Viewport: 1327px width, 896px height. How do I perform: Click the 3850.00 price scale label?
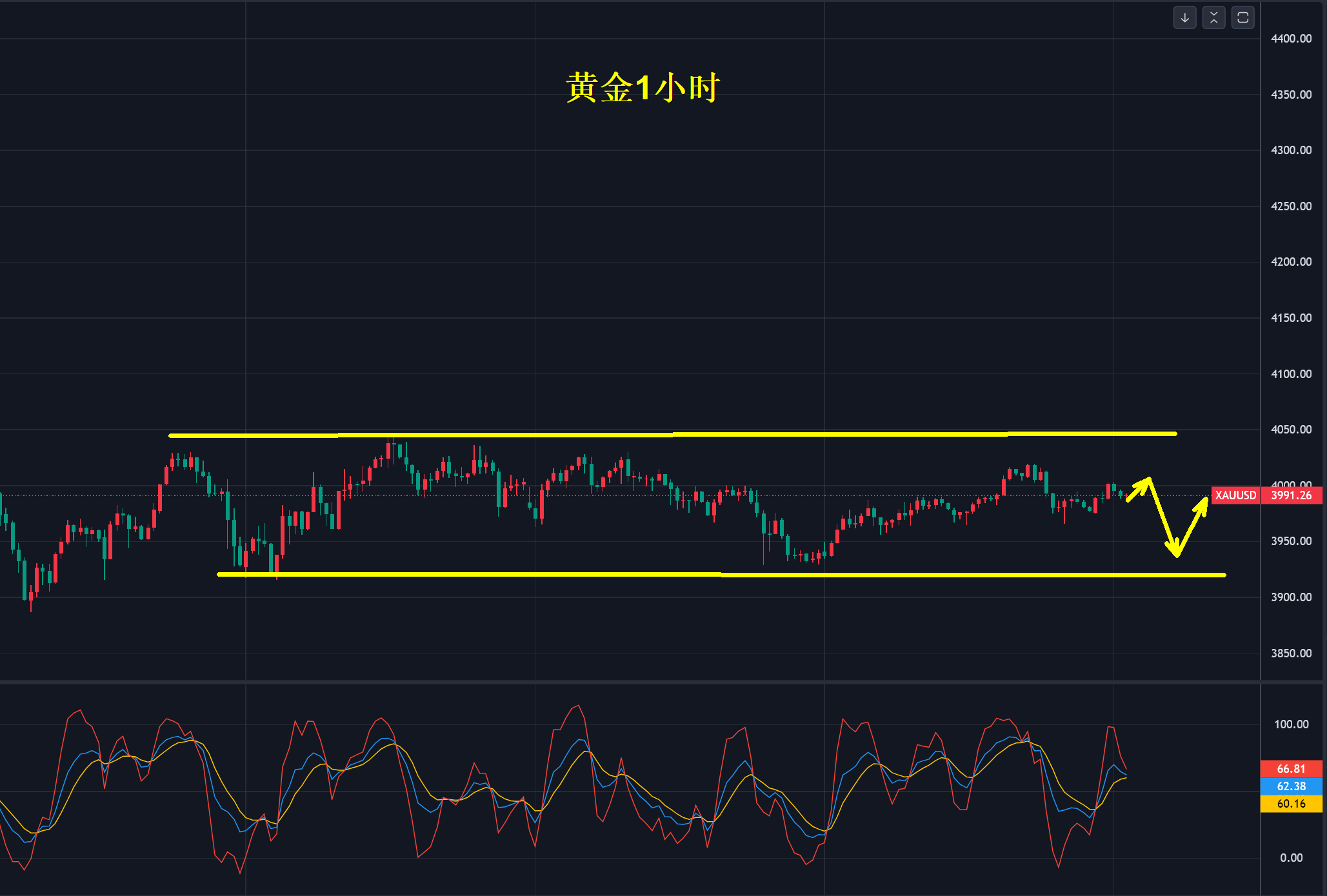pos(1291,653)
